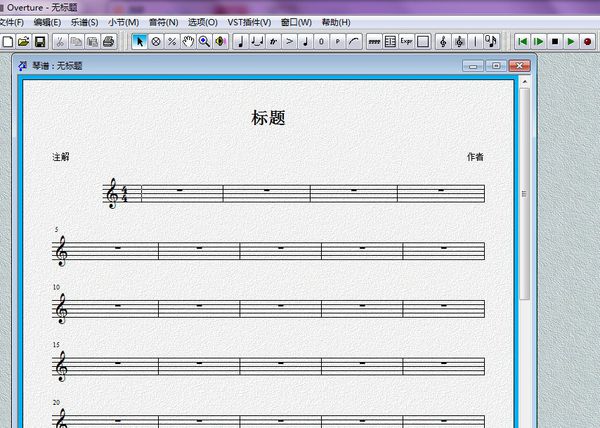Save the score with floppy disk icon
The height and width of the screenshot is (428, 600).
point(40,41)
